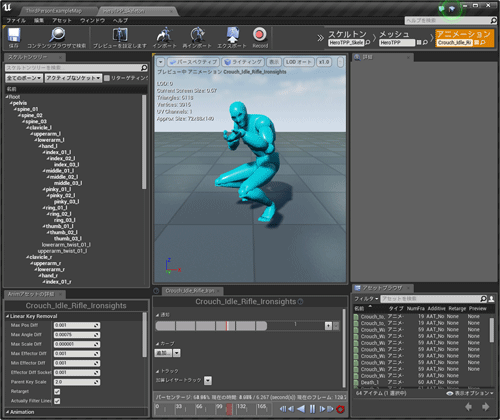Open the Filter (フィルタ) dropdown in asset browser
This screenshot has width=500, height=420.
pyautogui.click(x=366, y=299)
